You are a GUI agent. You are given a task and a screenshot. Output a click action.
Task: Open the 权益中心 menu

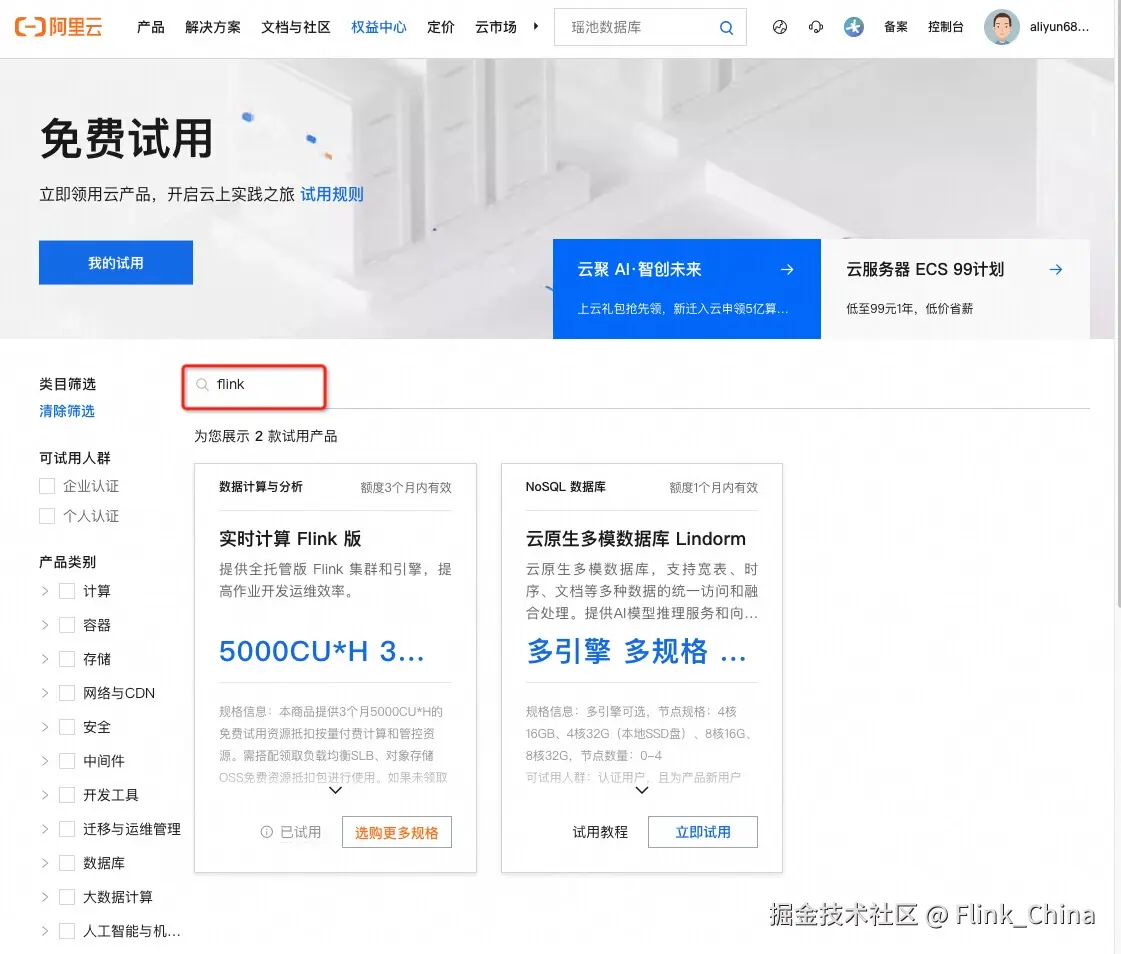(379, 27)
